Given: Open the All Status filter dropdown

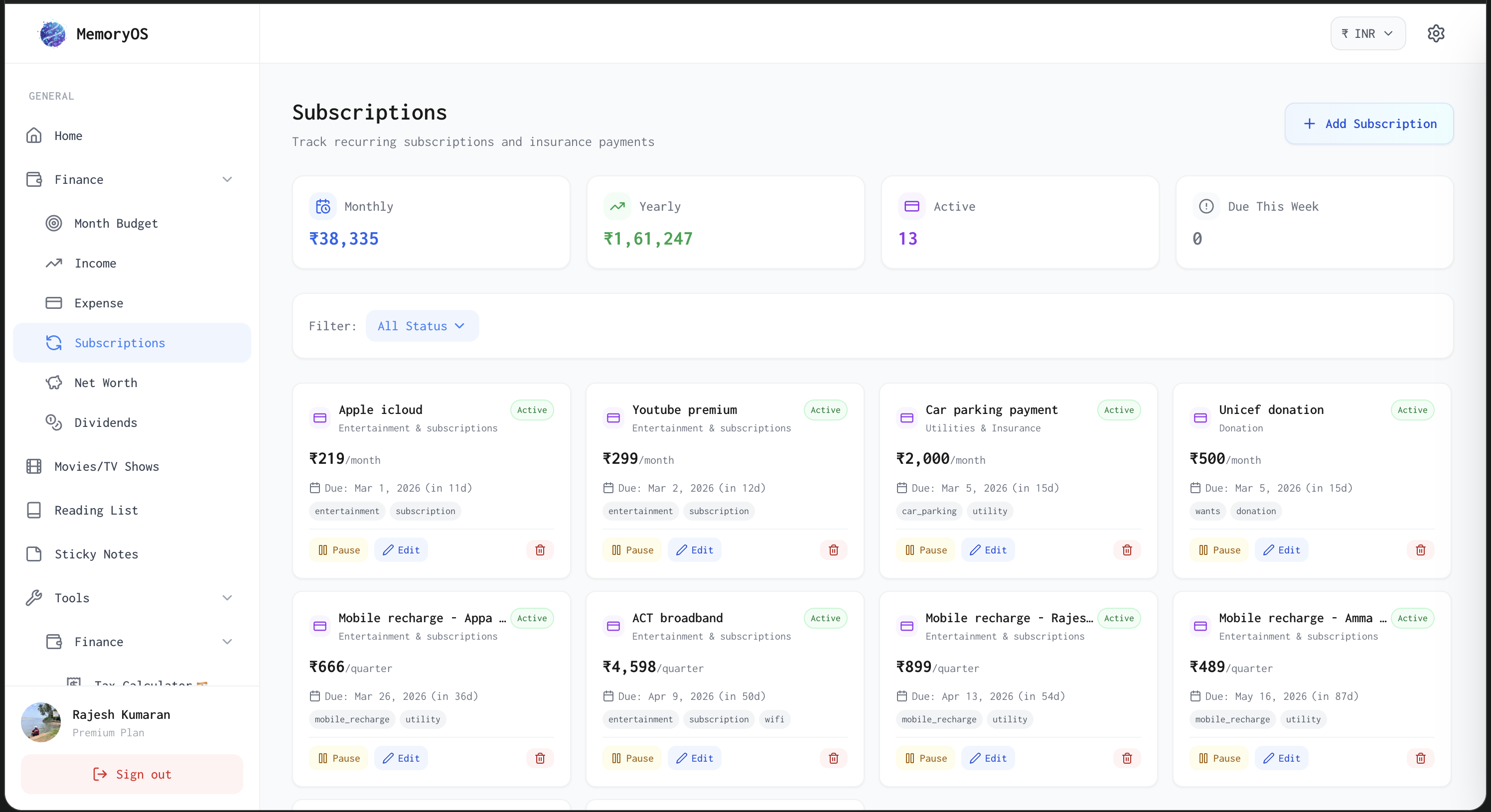Looking at the screenshot, I should [x=422, y=326].
